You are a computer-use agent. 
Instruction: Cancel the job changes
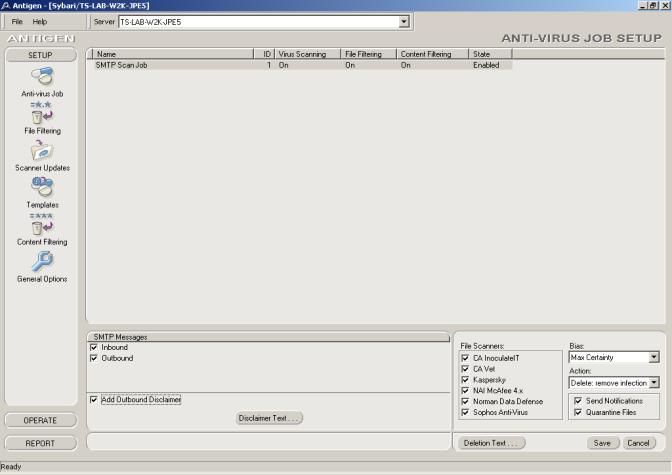click(639, 443)
